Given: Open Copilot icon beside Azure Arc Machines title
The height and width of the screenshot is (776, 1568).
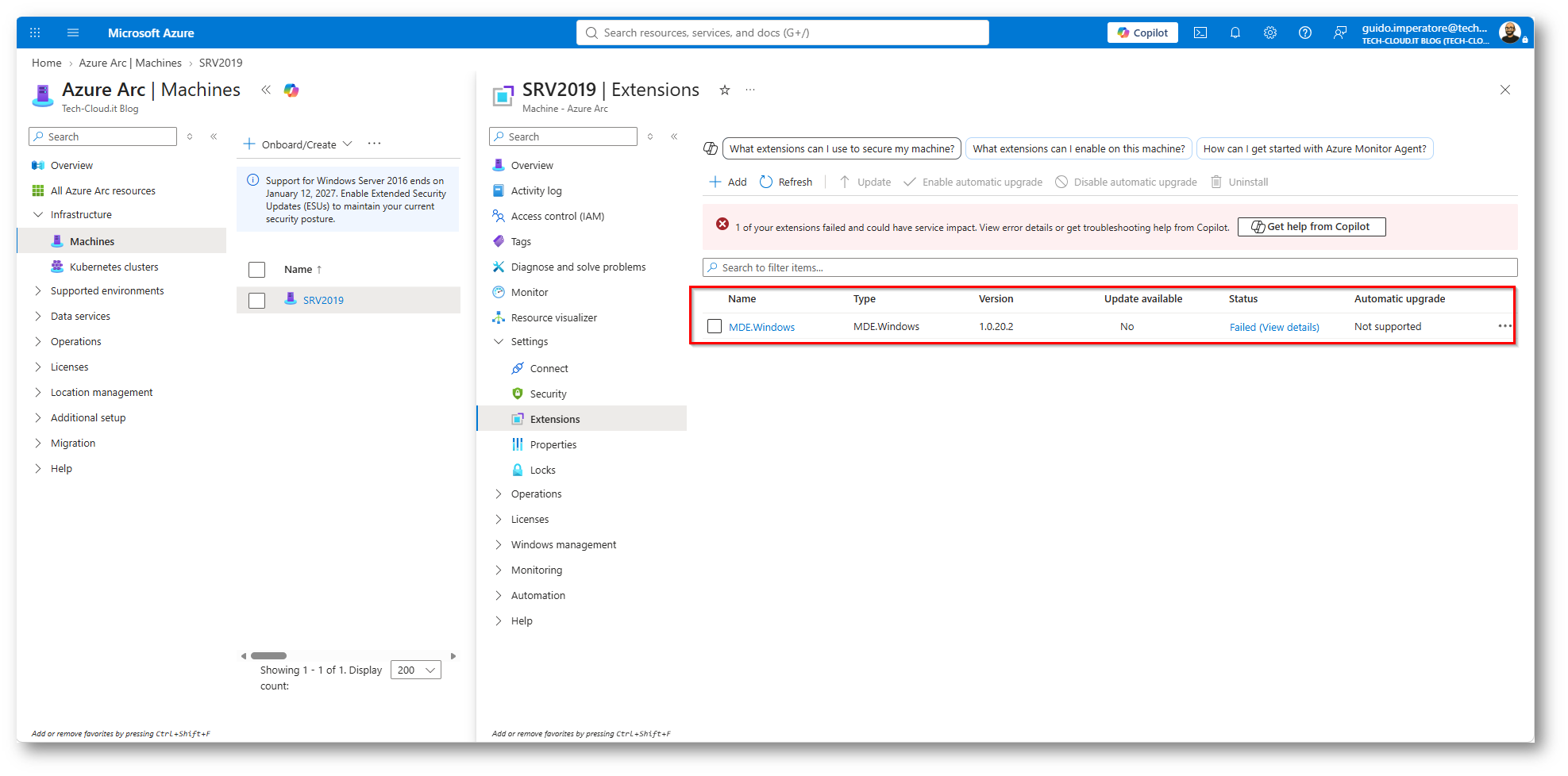Looking at the screenshot, I should [291, 90].
